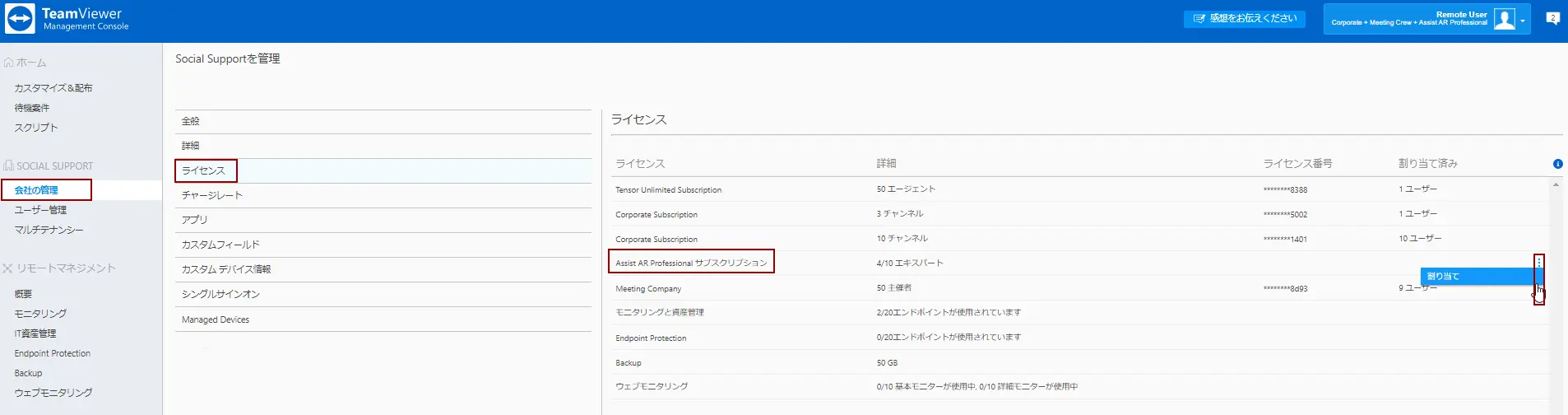
Task: Open the シングルサインオン tab
Action: [383, 294]
